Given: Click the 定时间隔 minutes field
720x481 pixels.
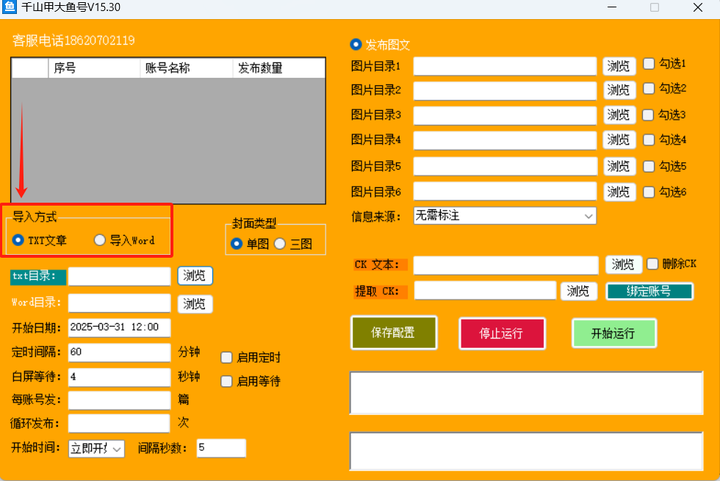Looking at the screenshot, I should click(x=119, y=352).
